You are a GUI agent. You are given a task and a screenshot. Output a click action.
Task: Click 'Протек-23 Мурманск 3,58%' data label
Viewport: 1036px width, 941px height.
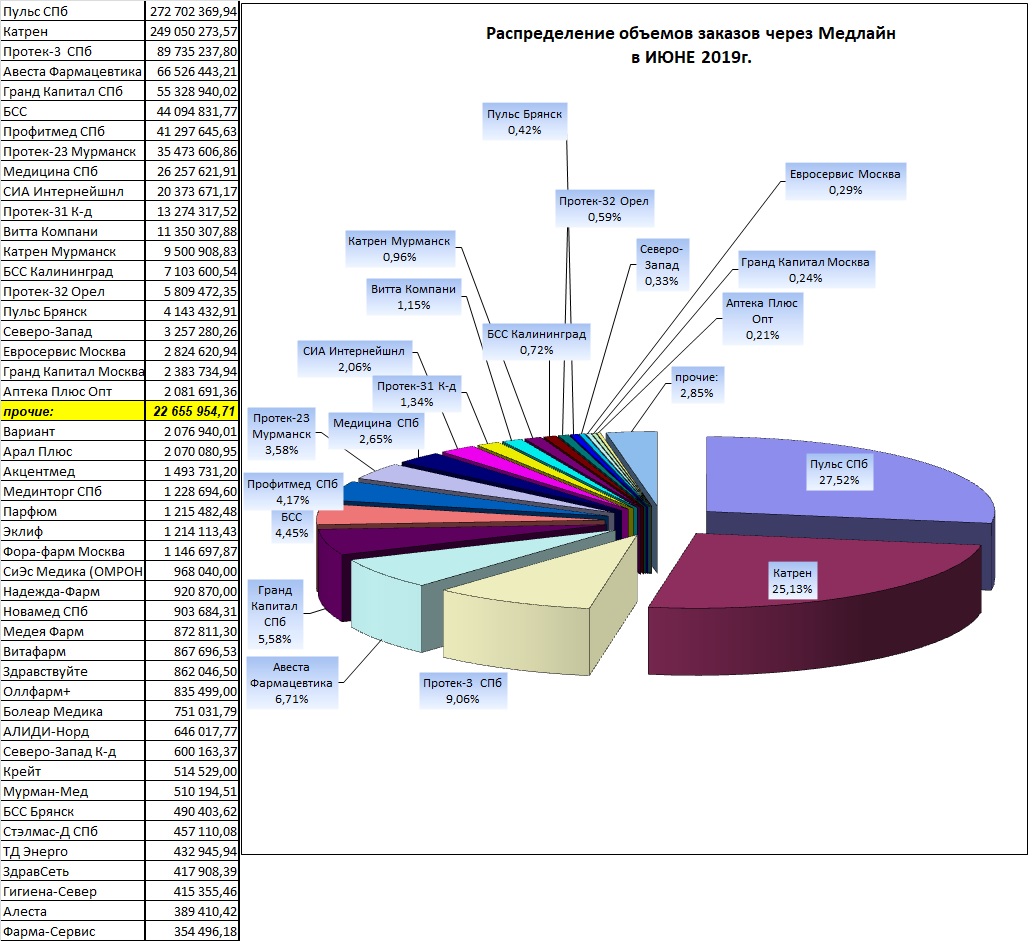[x=281, y=434]
